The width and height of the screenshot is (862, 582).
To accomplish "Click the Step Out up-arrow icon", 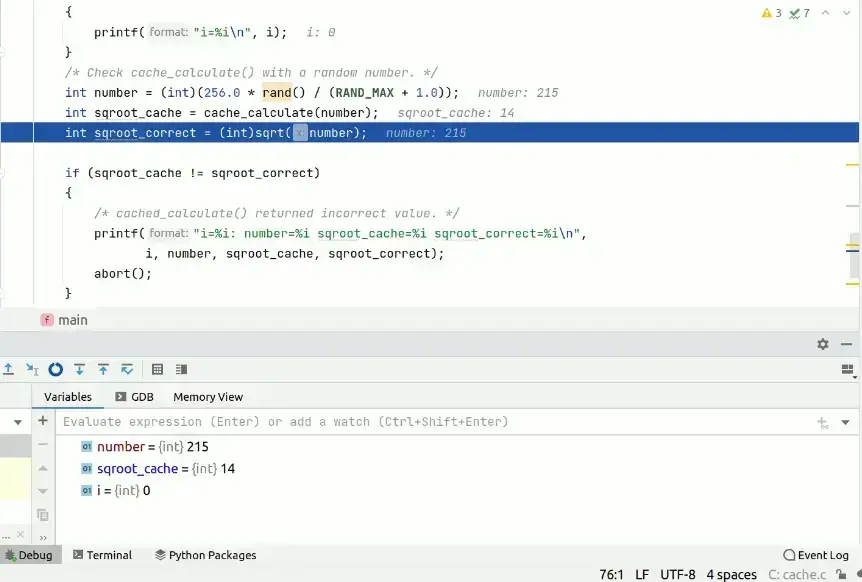I will coord(103,369).
